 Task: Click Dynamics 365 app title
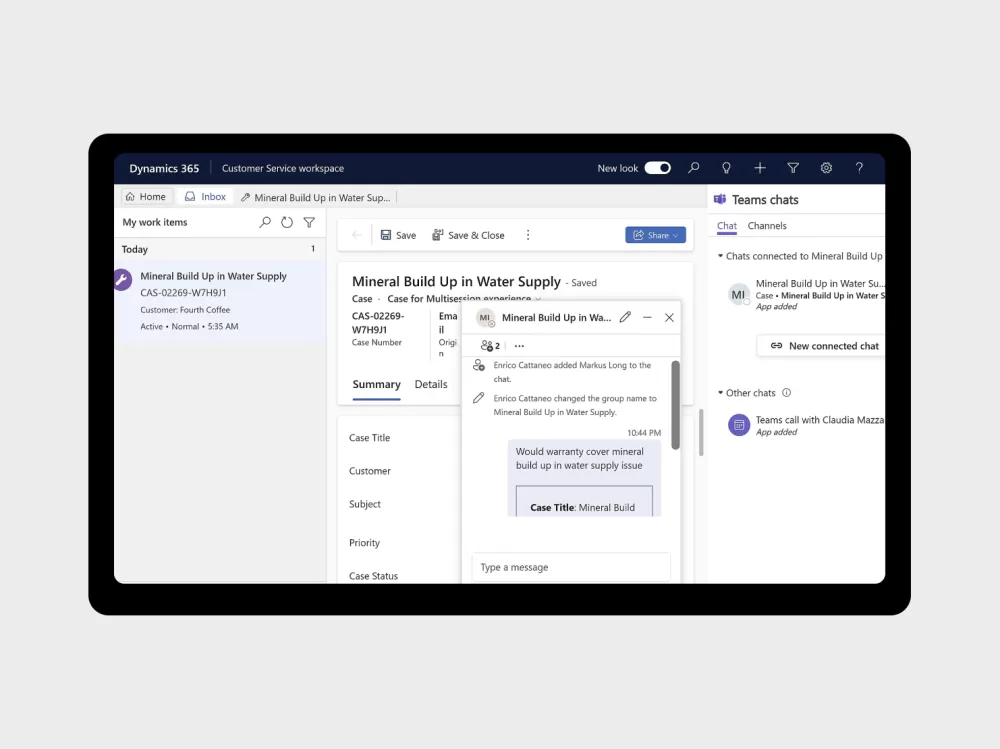click(164, 168)
